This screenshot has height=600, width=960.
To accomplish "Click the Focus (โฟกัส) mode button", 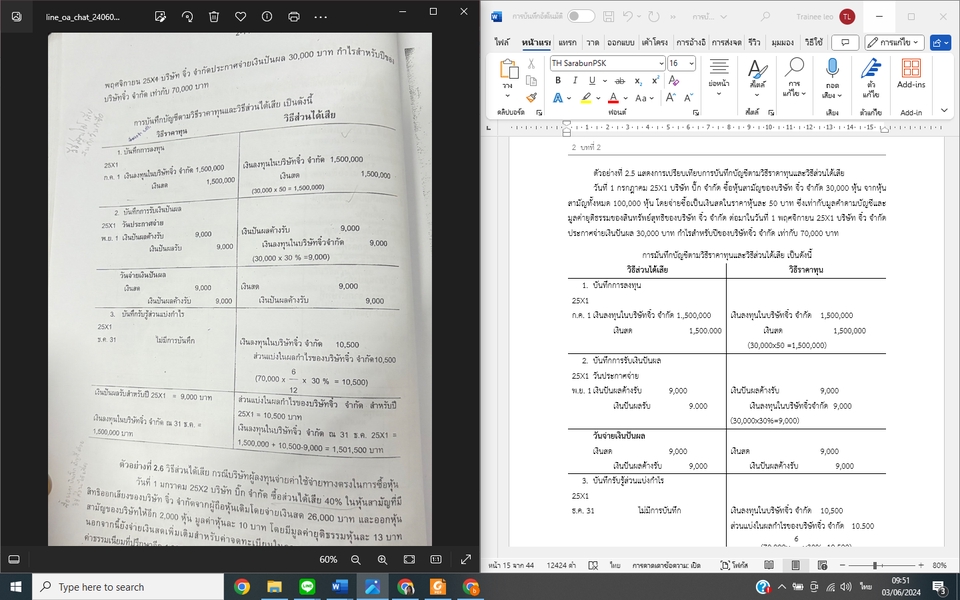I will 734,565.
